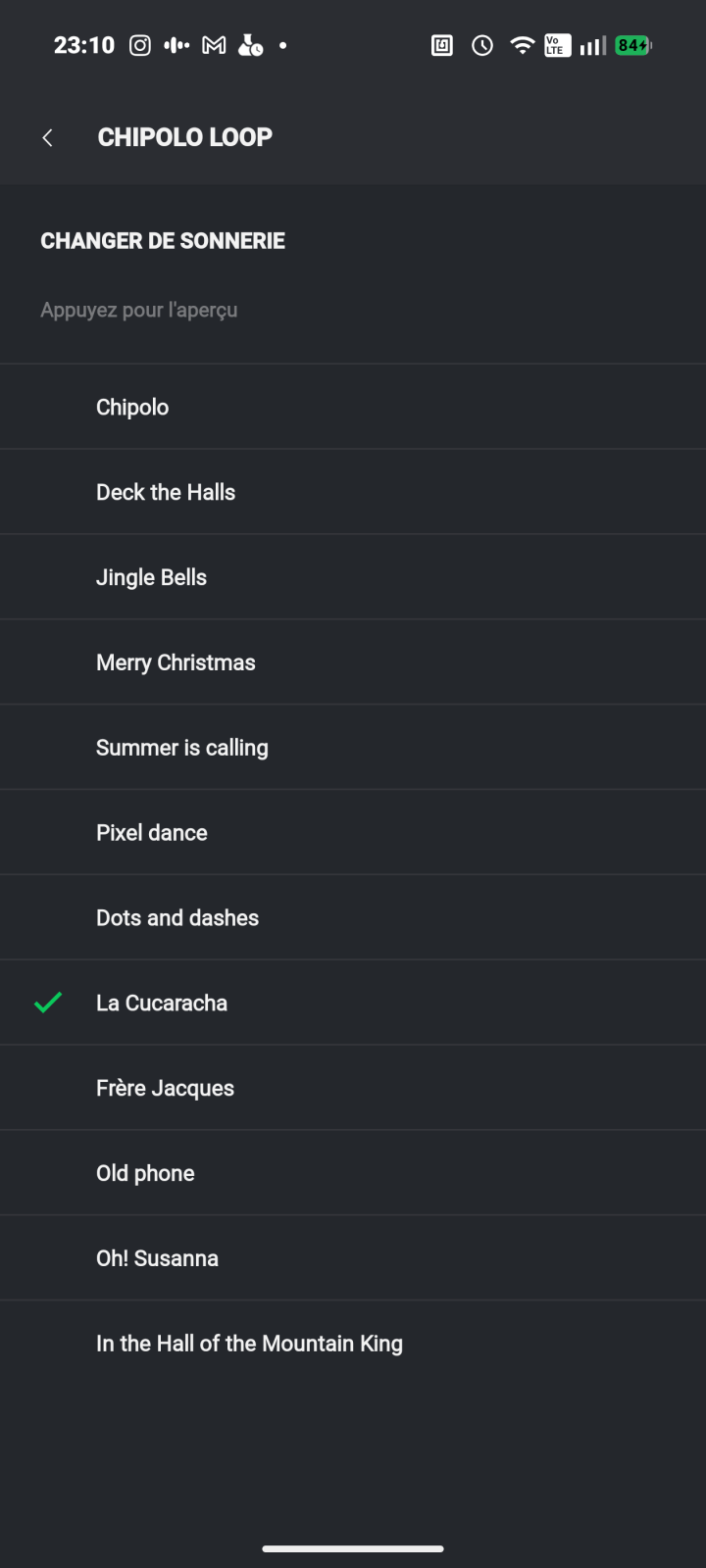Choose Deck the Halls ringtone
Image resolution: width=706 pixels, height=1568 pixels.
point(166,492)
